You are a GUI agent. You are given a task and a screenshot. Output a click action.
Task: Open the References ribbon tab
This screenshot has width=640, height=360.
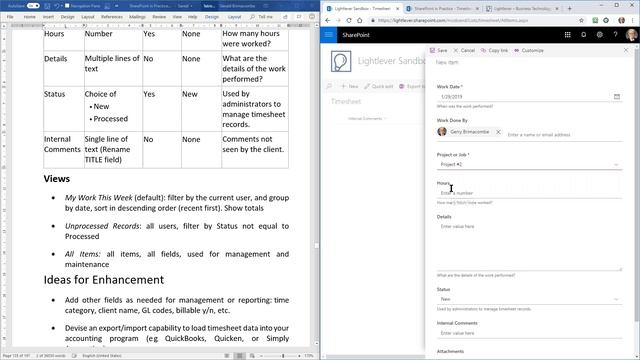[x=112, y=17]
